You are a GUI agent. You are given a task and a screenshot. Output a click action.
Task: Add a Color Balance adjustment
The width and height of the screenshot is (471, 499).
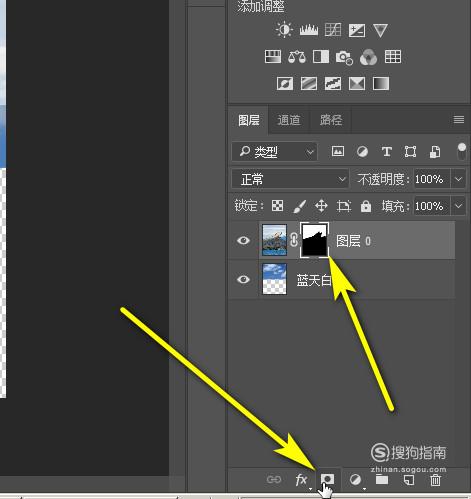[297, 57]
